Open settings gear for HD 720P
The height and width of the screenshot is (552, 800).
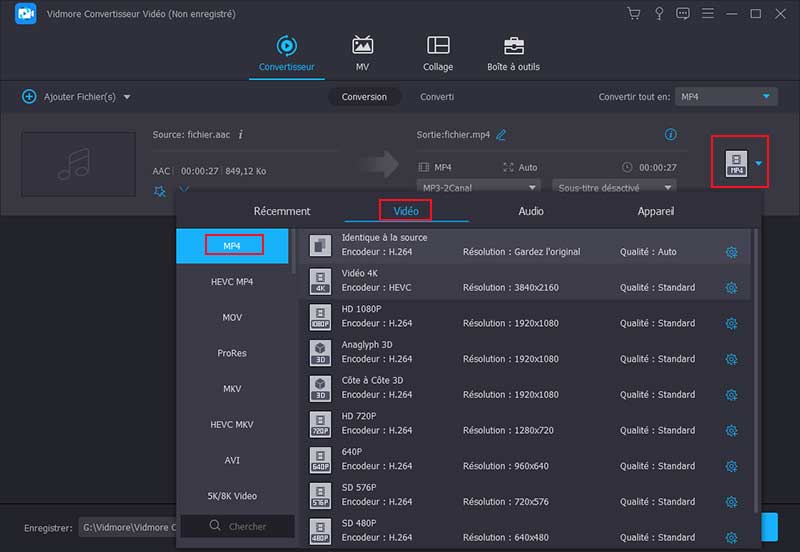[731, 431]
